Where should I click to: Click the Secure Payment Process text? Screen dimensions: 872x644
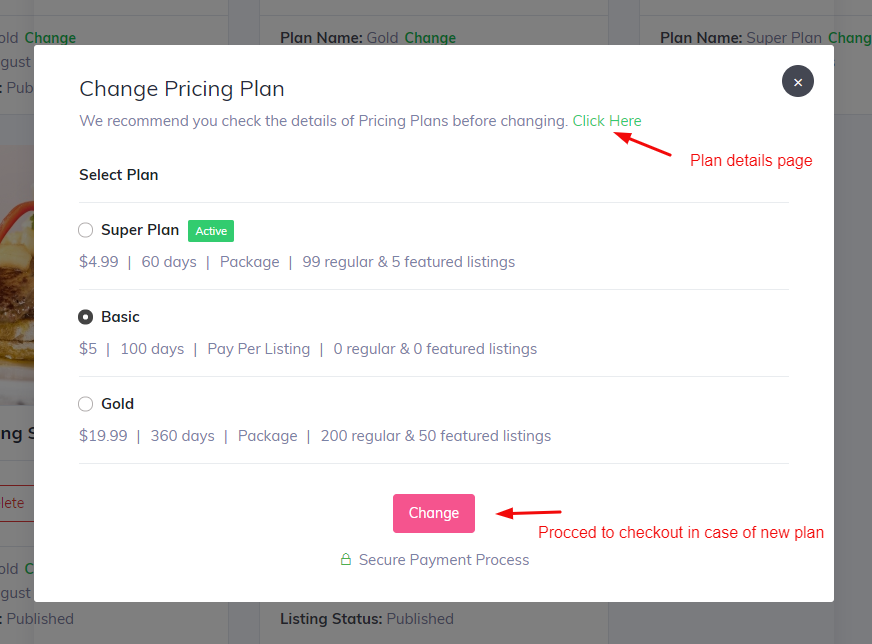coord(444,560)
